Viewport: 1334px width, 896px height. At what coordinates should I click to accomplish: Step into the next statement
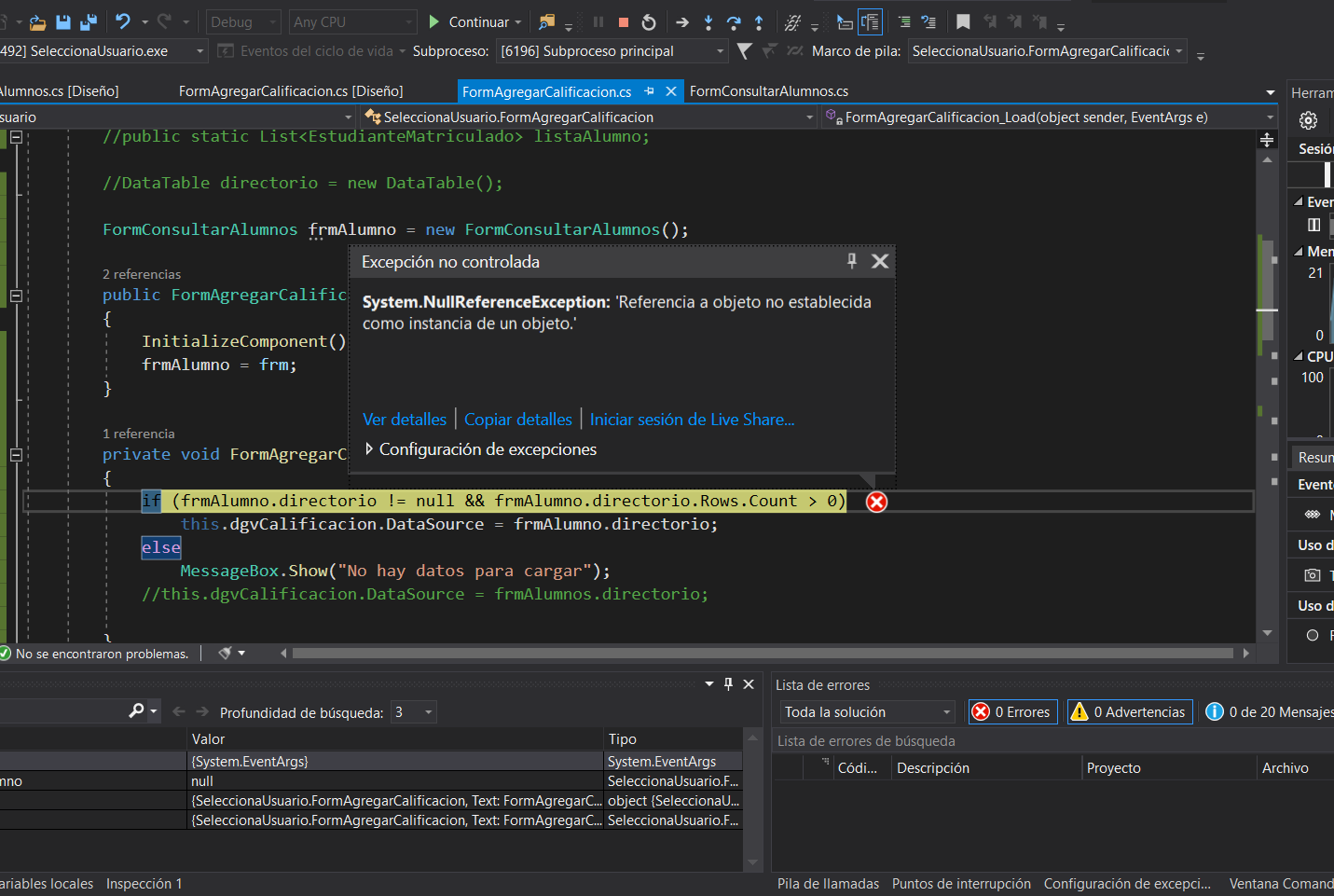708,21
